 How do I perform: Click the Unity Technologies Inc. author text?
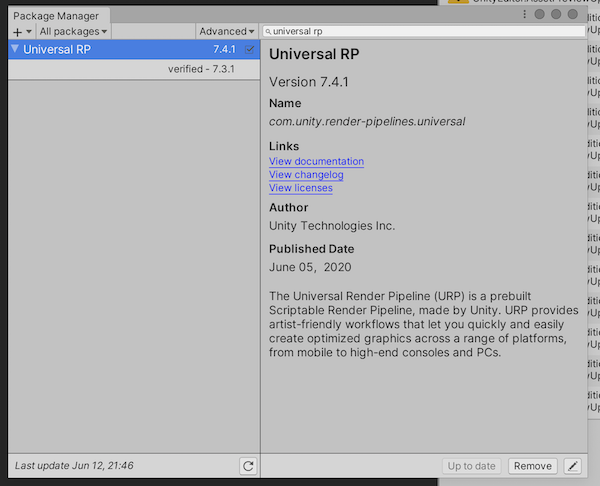[332, 226]
